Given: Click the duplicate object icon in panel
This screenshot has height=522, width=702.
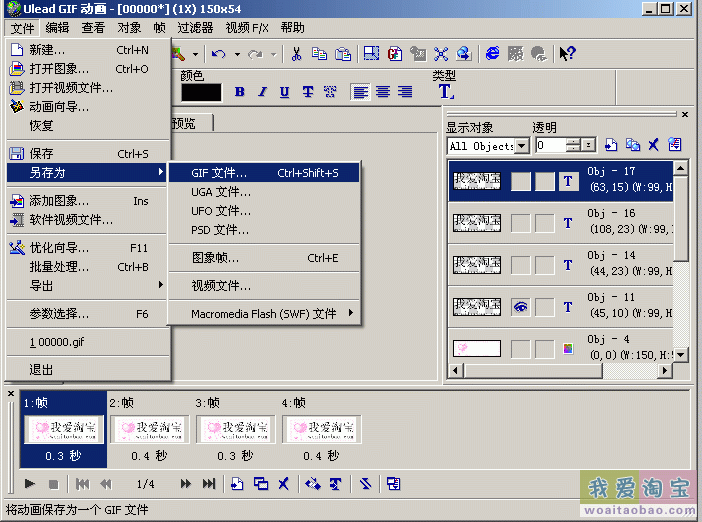Looking at the screenshot, I should [633, 145].
